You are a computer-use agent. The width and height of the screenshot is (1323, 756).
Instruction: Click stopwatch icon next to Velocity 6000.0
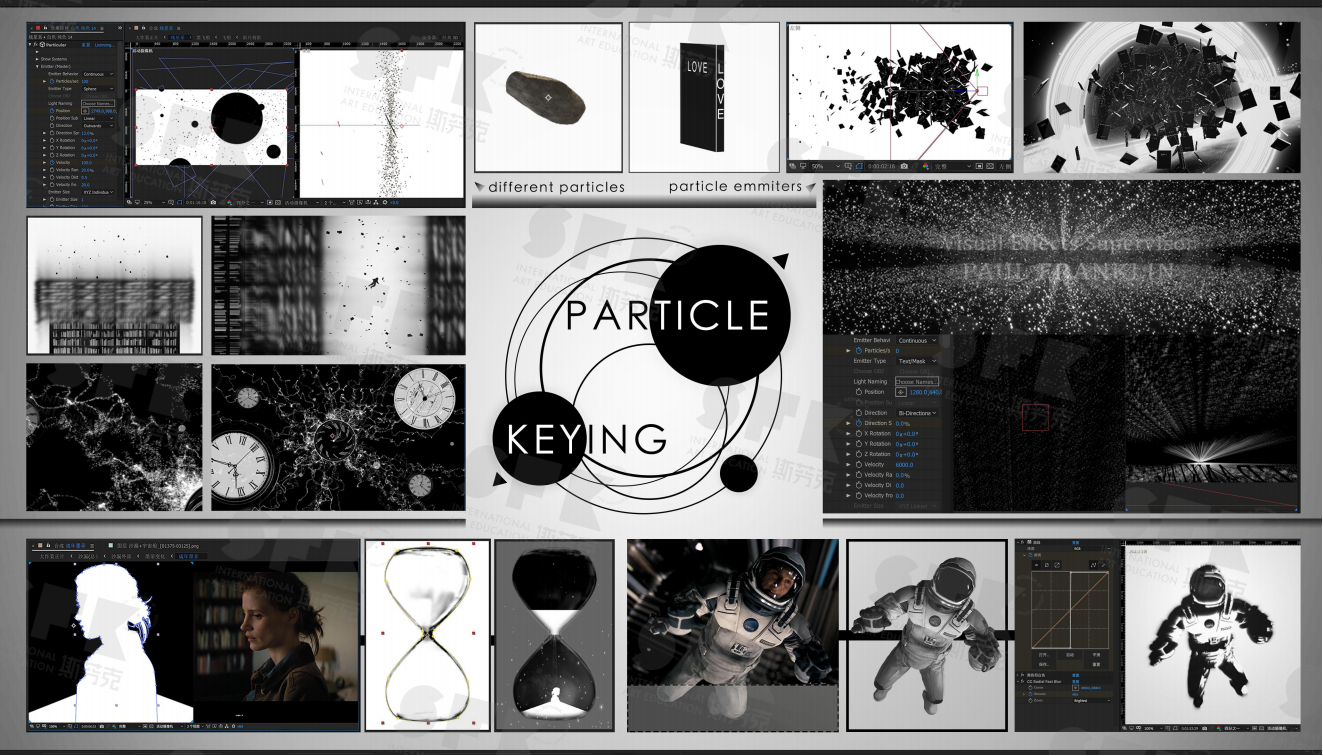click(x=857, y=465)
